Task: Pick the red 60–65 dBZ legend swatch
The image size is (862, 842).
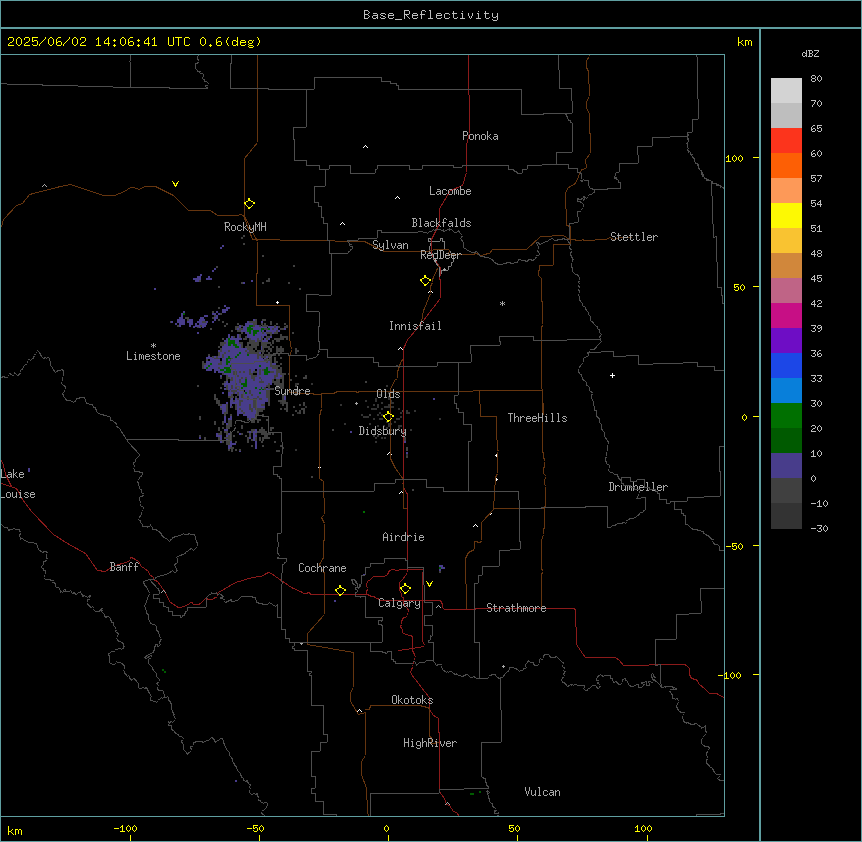Action: point(786,141)
